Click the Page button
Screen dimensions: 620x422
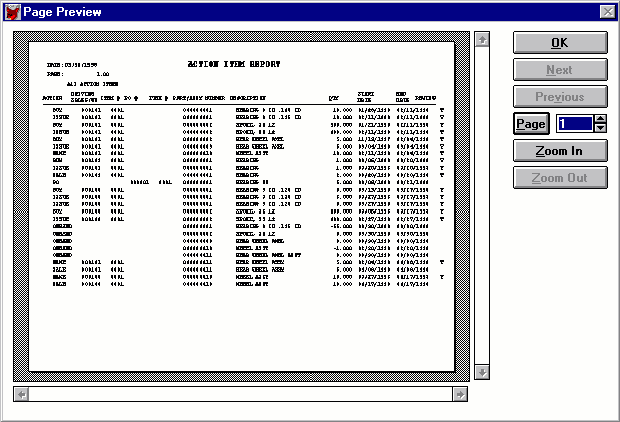pos(531,124)
